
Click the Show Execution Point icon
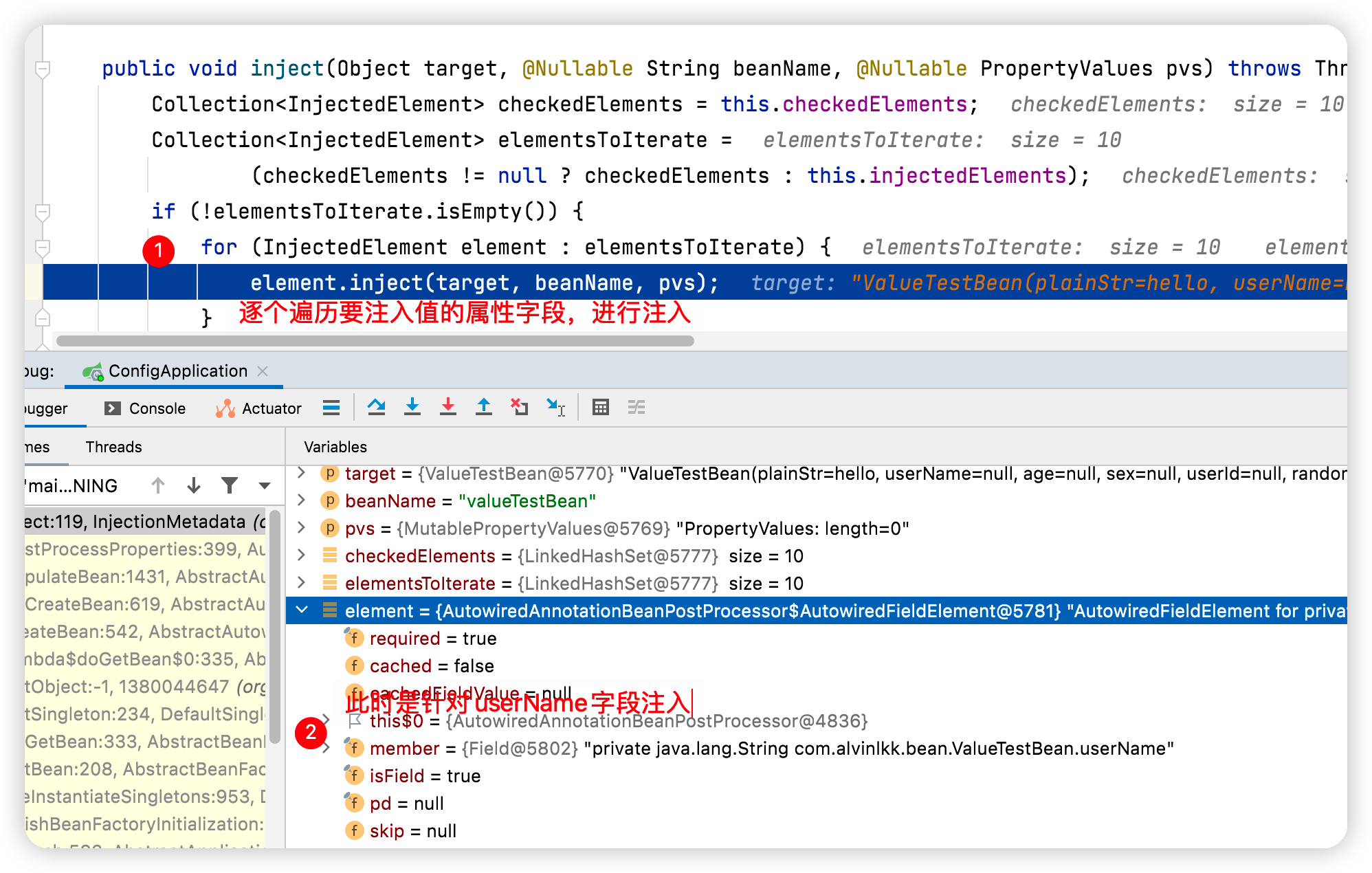pos(331,408)
